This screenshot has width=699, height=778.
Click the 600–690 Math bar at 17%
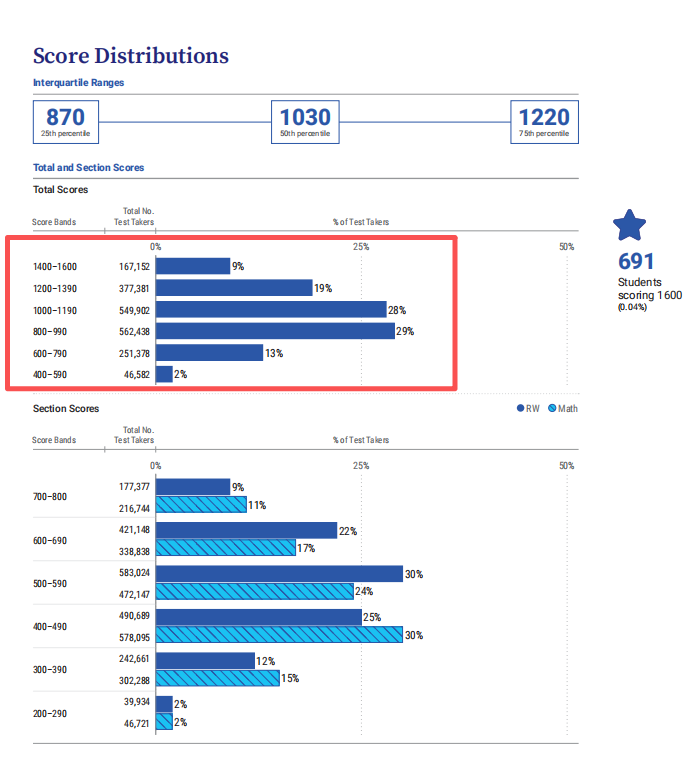(226, 548)
